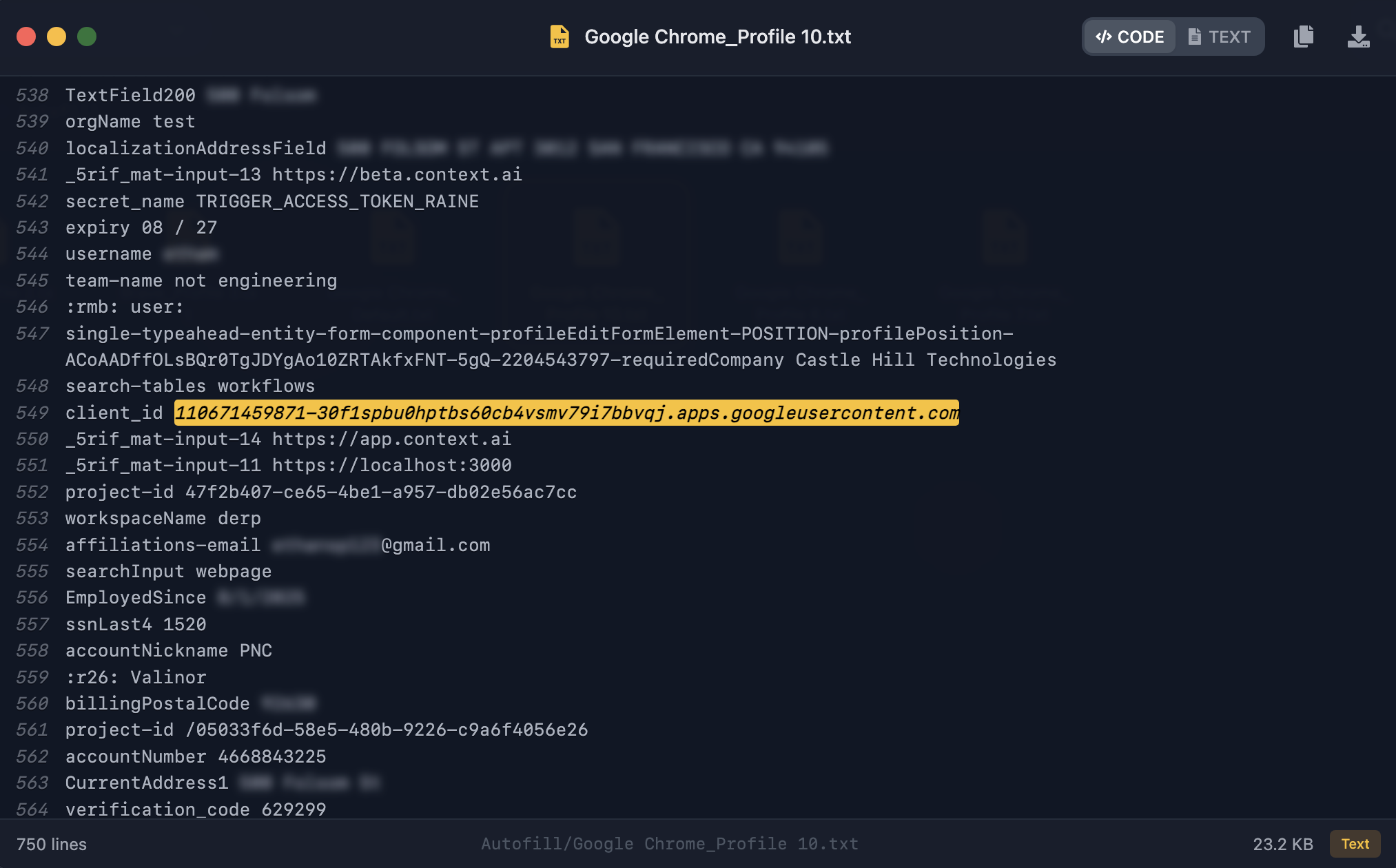Click the green zoom traffic light
Screen dimensions: 1396x868
pyautogui.click(x=88, y=36)
